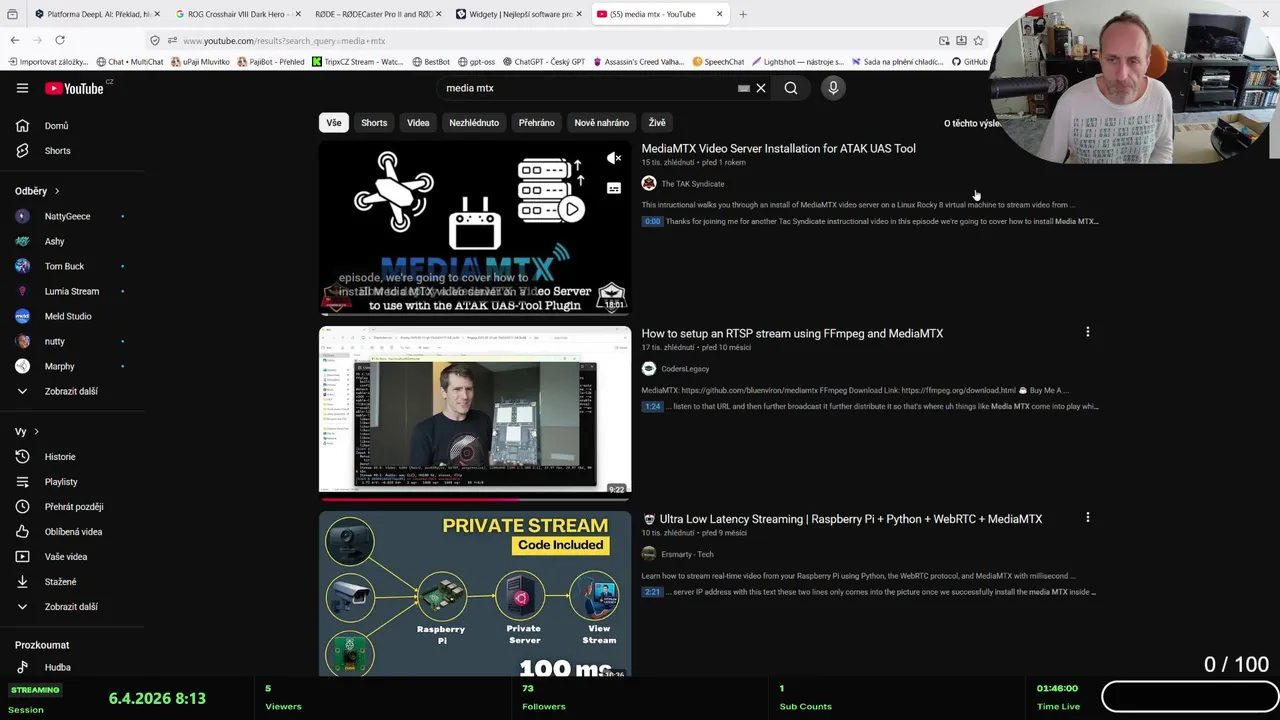Clear the search field with the X

(761, 88)
